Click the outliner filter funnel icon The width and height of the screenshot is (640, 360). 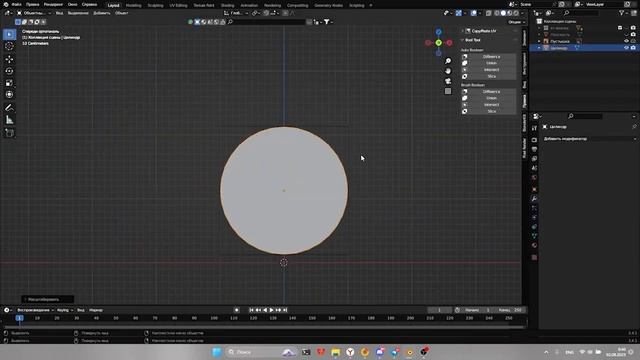tap(622, 13)
